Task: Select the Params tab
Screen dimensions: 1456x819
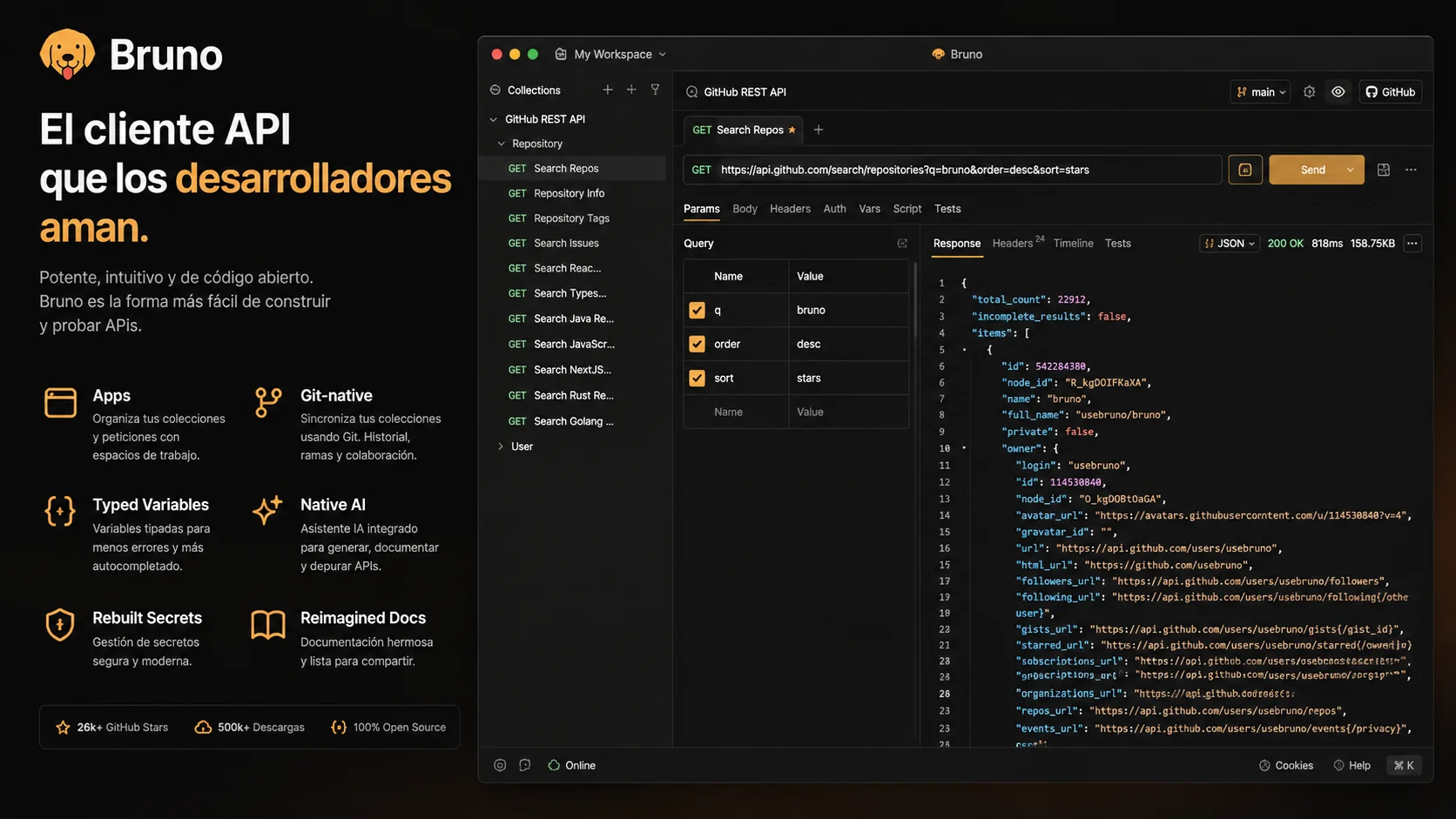Action: (x=701, y=209)
